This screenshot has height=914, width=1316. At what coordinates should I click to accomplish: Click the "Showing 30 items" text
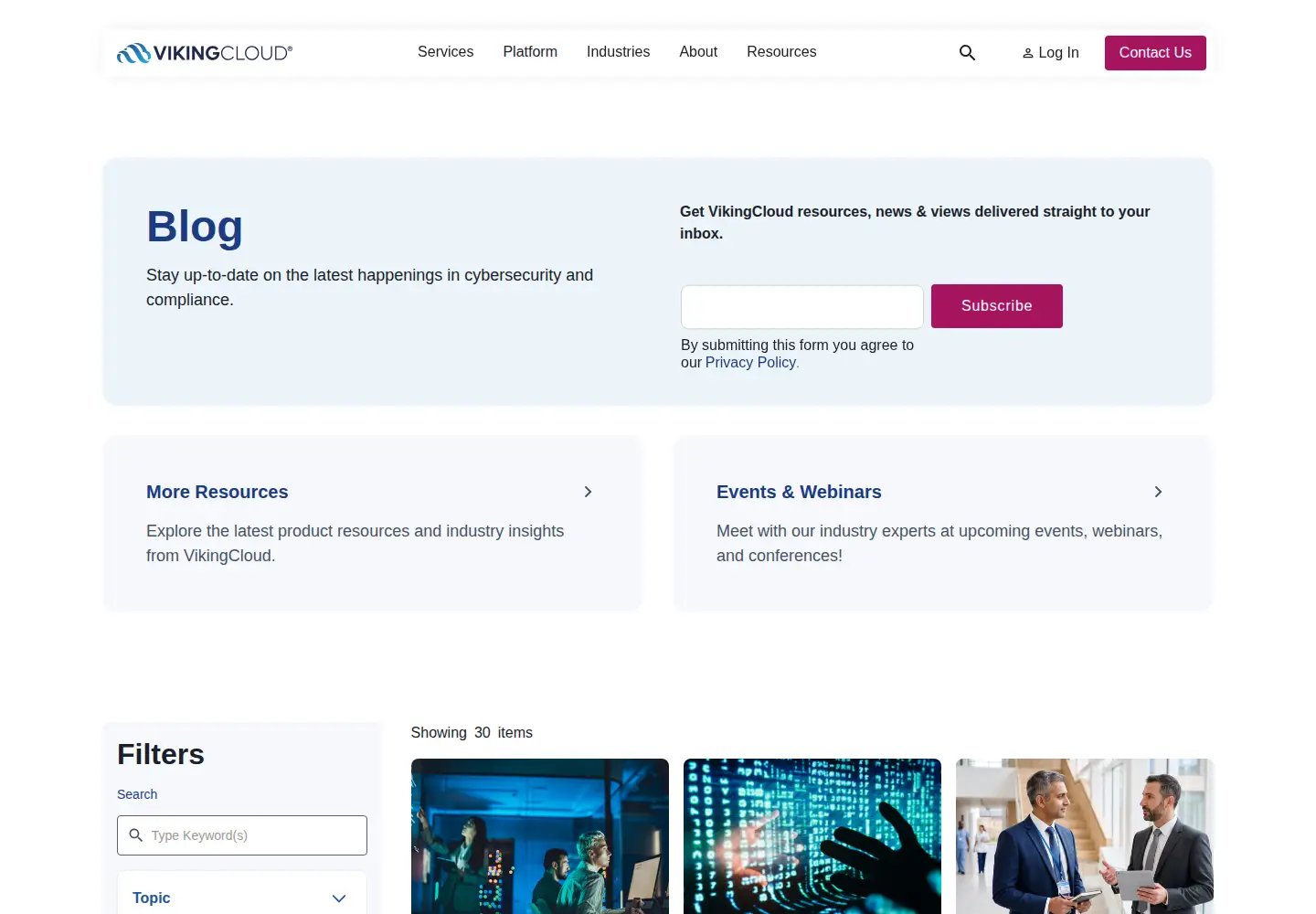(x=472, y=733)
